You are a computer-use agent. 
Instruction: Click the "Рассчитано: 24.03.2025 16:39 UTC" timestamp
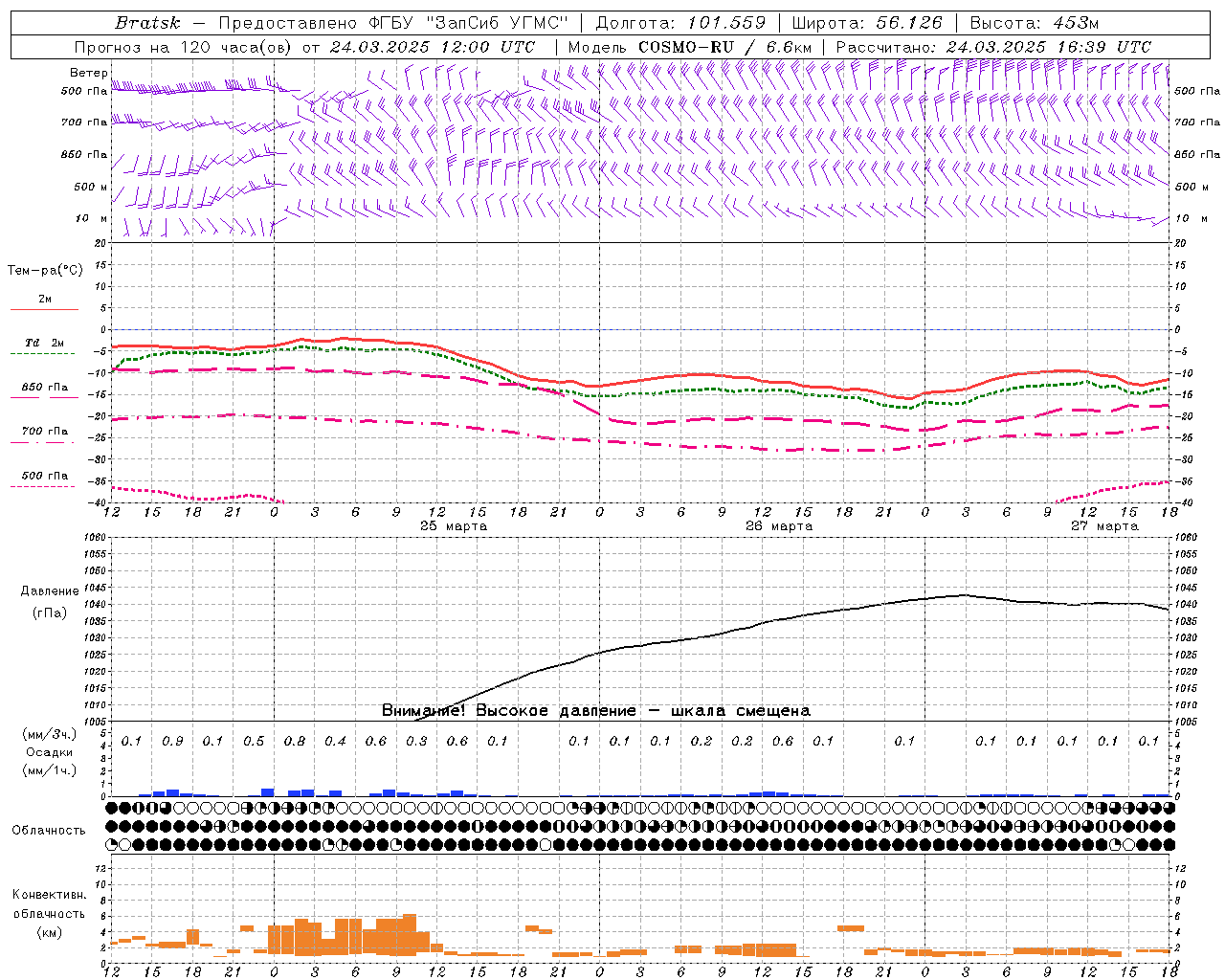[x=993, y=47]
